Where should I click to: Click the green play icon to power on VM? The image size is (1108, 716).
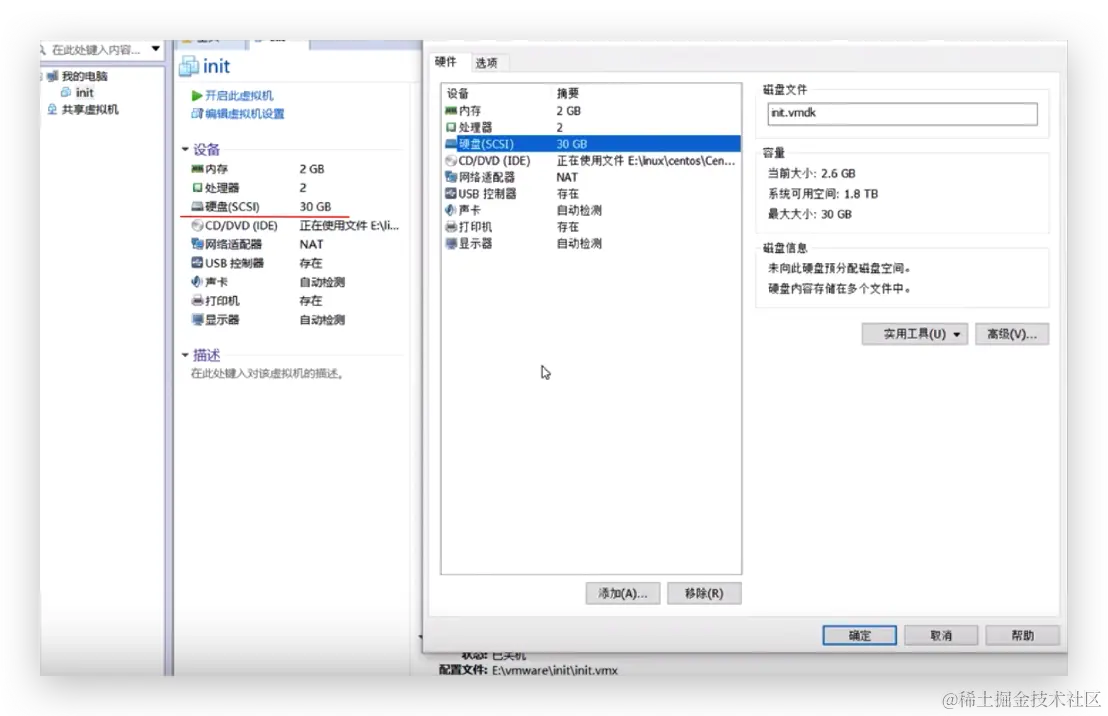196,95
